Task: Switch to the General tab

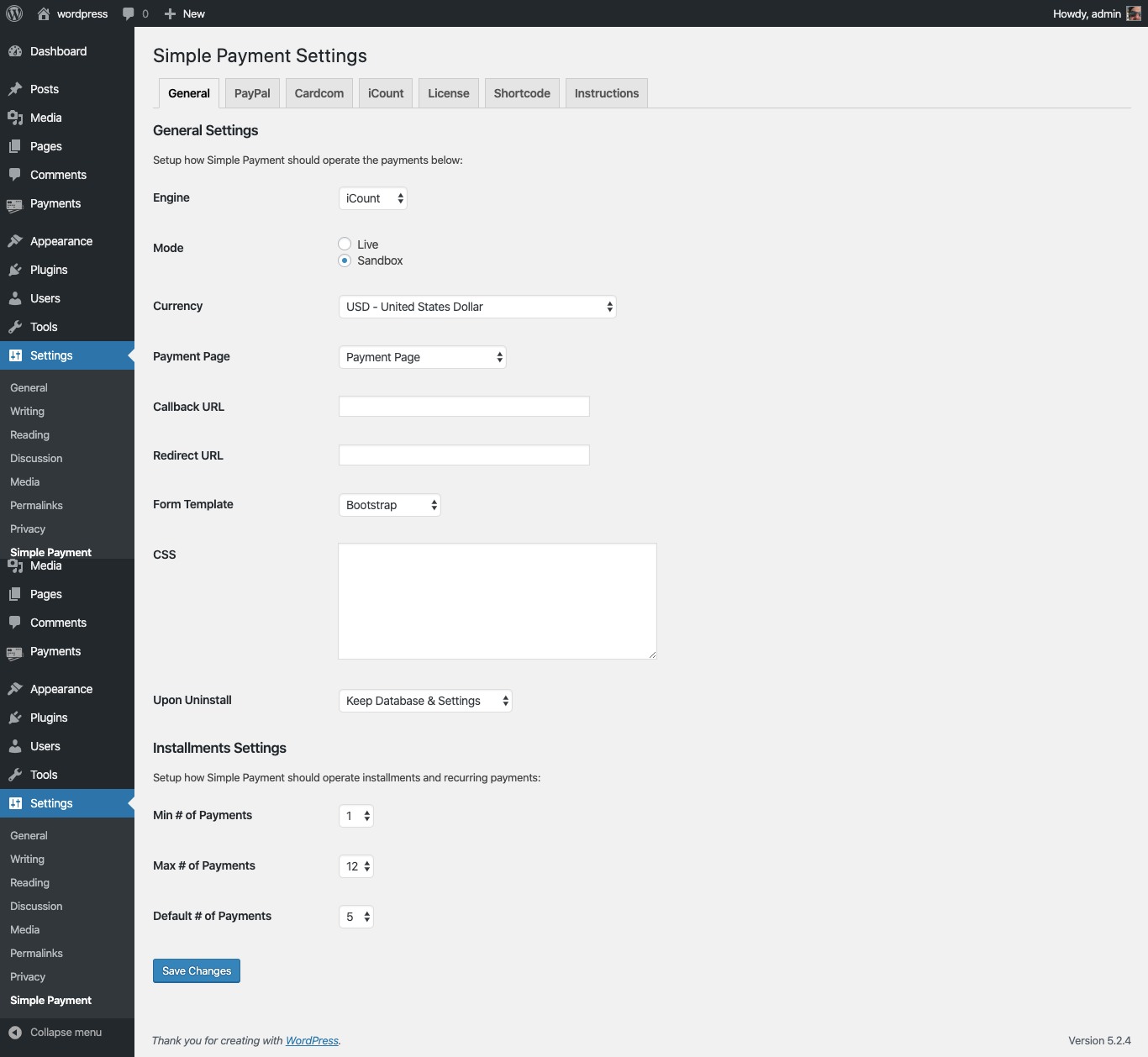Action: 189,93
